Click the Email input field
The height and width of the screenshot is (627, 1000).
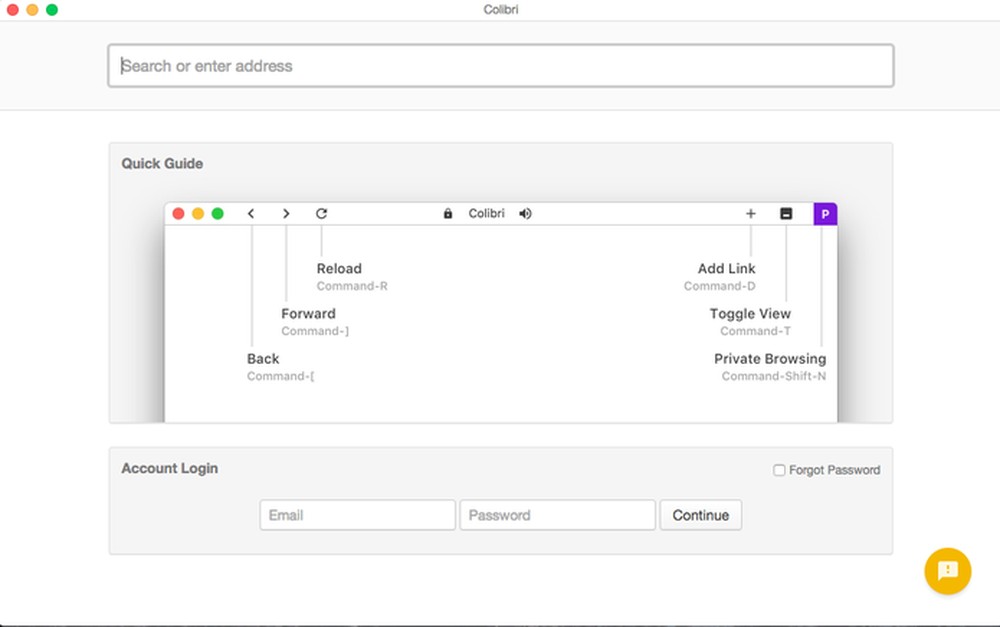pos(357,515)
